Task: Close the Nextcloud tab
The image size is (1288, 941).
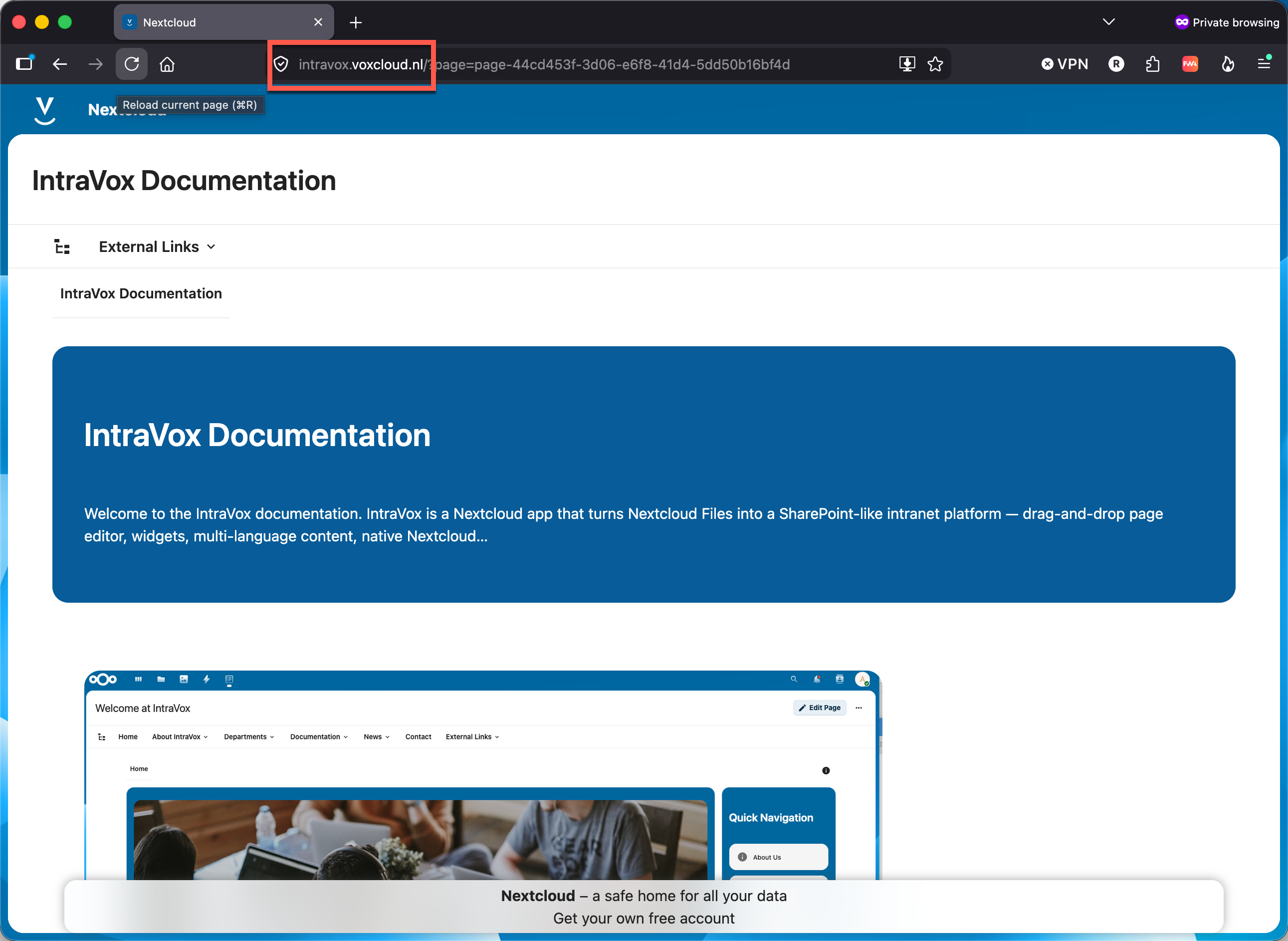Action: (318, 22)
